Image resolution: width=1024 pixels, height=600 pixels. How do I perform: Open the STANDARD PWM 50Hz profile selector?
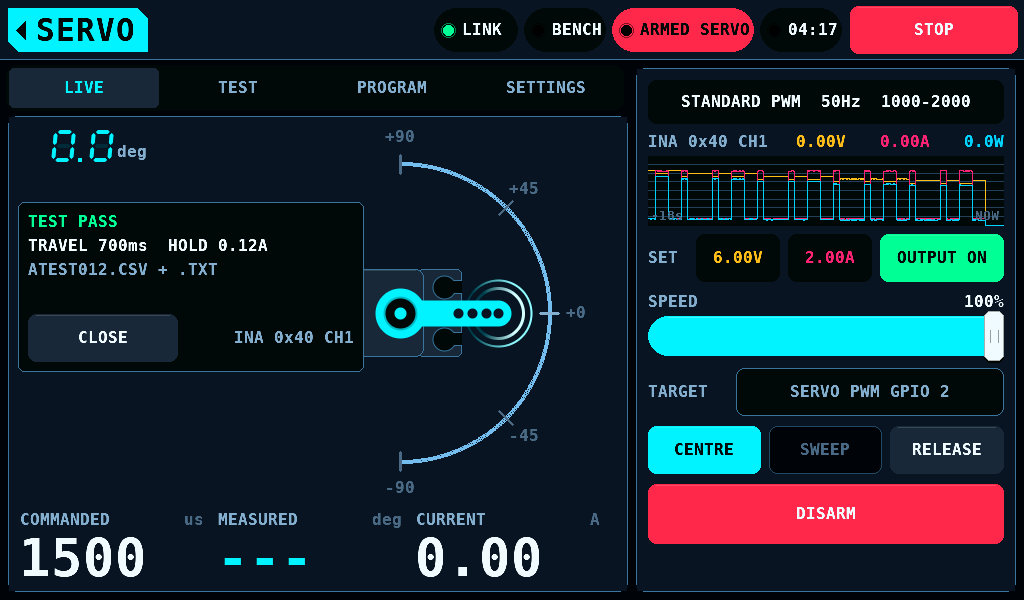825,102
